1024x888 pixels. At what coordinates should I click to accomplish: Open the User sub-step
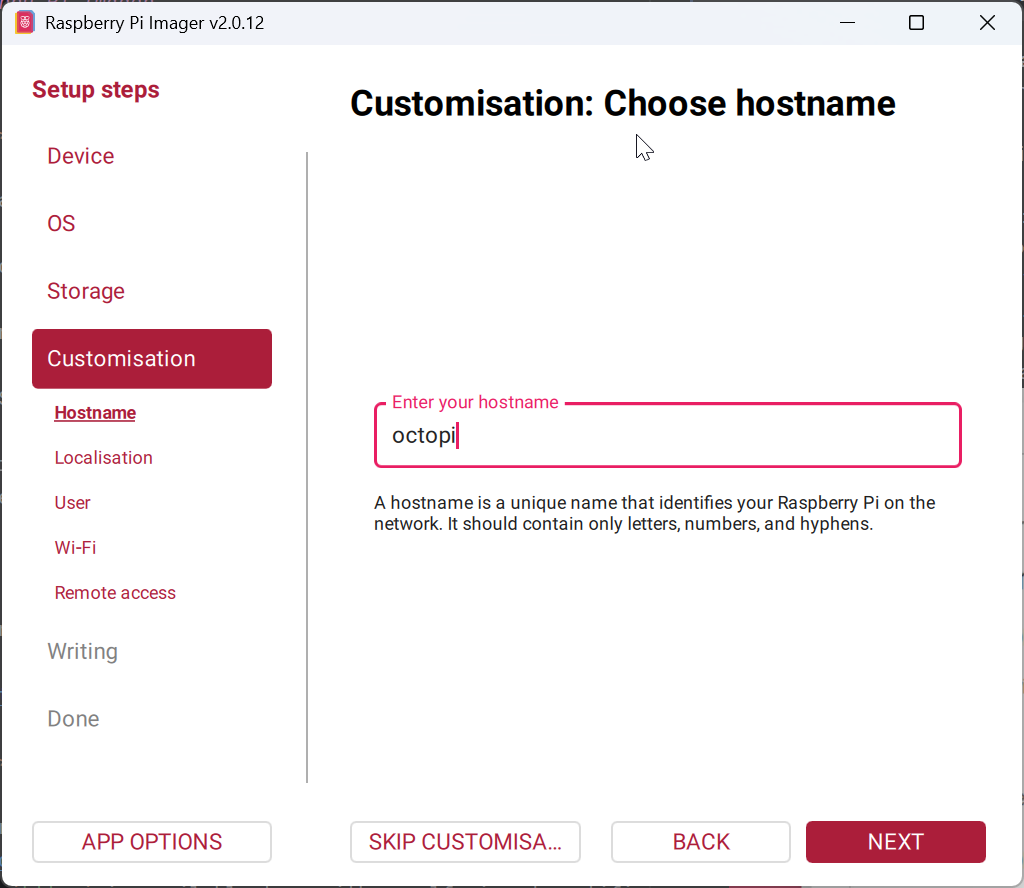click(72, 503)
